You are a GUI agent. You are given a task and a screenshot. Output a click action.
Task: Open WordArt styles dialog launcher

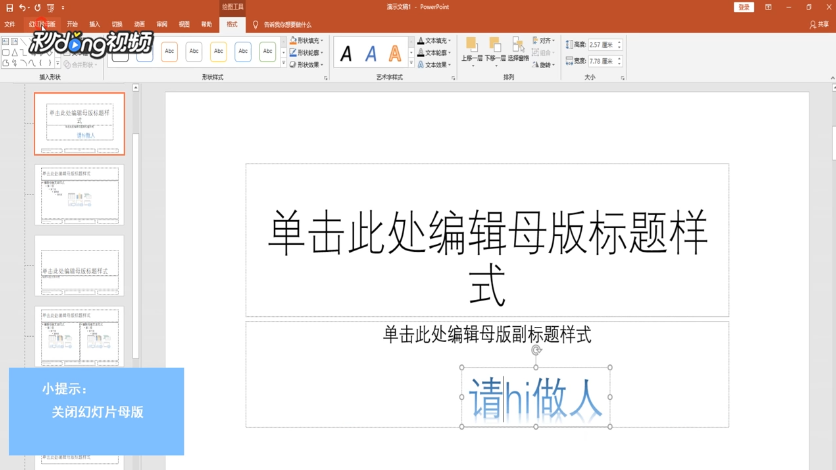point(454,78)
